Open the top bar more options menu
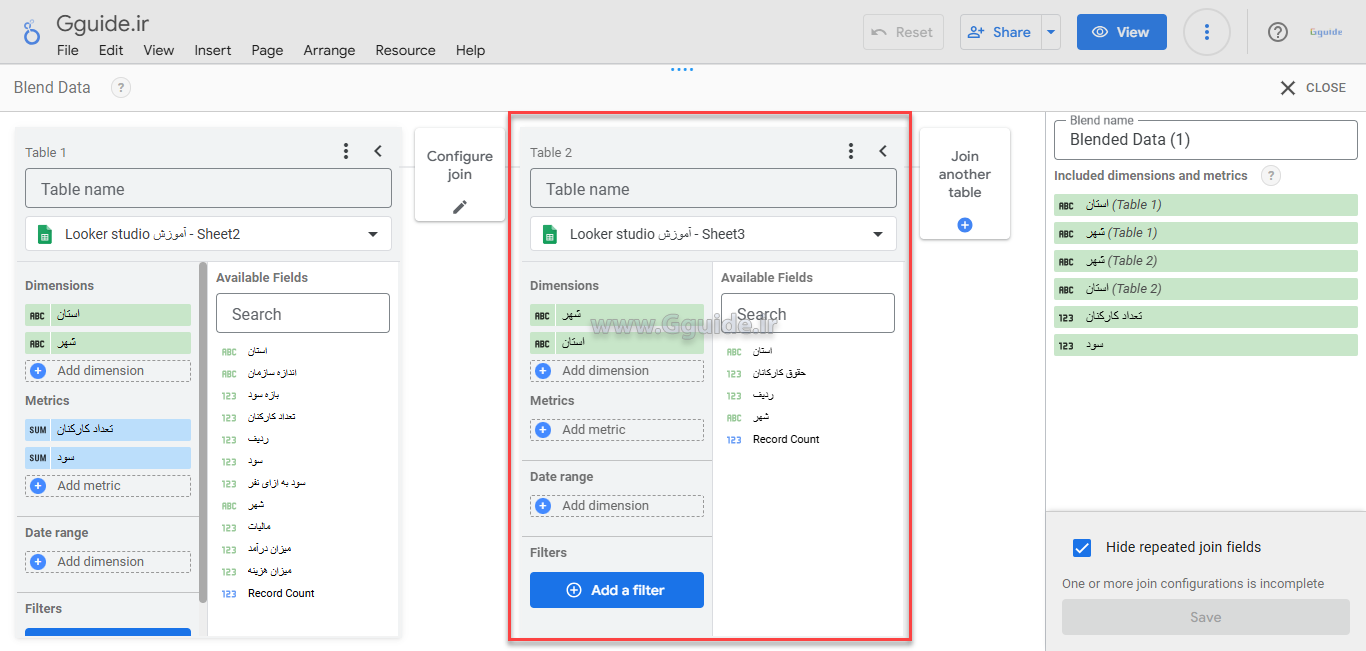The height and width of the screenshot is (651, 1366). click(x=1206, y=32)
